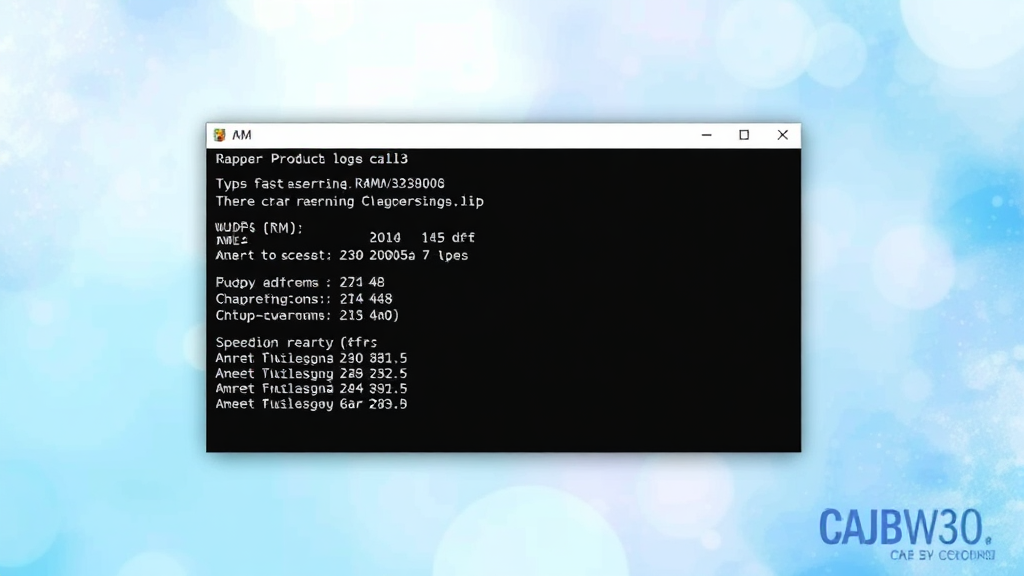Click the "WUDPS (RM):" header line
The height and width of the screenshot is (576, 1024).
(x=258, y=227)
